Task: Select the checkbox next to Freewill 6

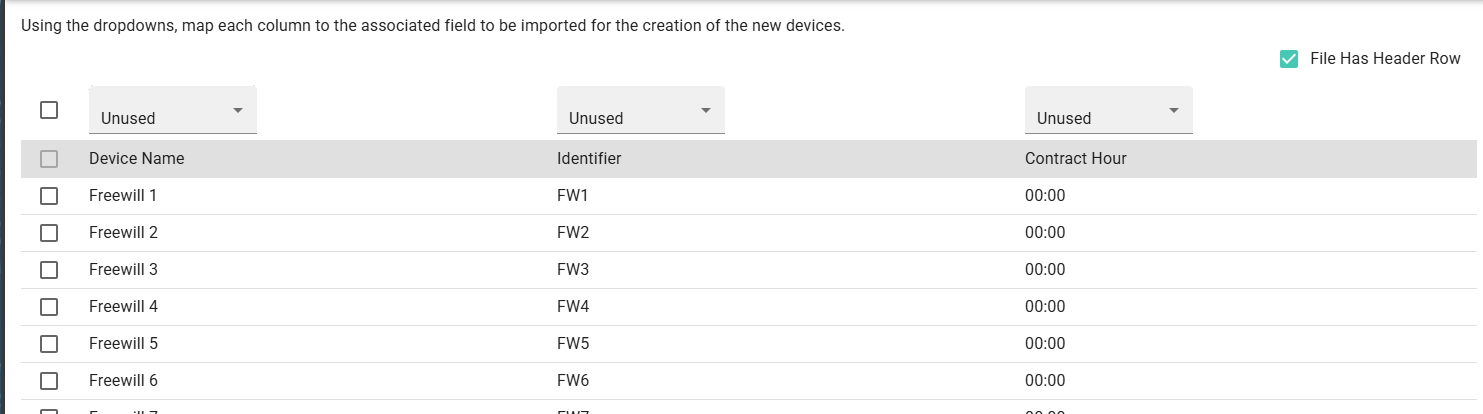Action: (x=49, y=381)
